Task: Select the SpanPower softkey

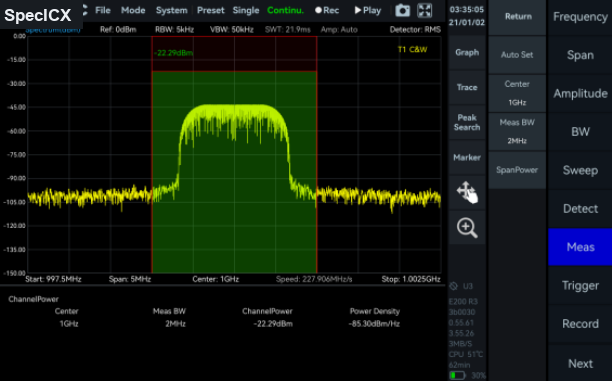Action: coord(517,170)
